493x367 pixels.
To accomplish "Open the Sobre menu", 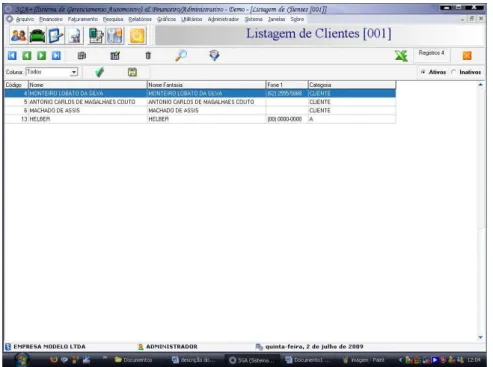I will (x=297, y=19).
